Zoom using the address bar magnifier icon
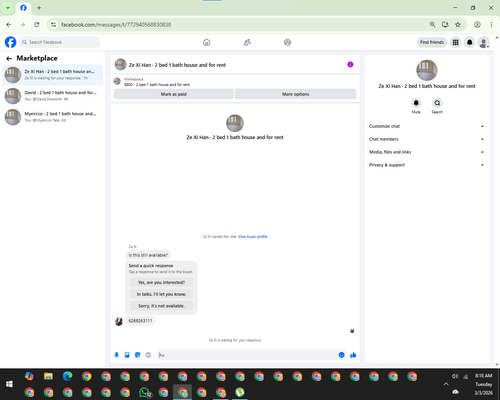The width and height of the screenshot is (500, 400). pyautogui.click(x=432, y=25)
